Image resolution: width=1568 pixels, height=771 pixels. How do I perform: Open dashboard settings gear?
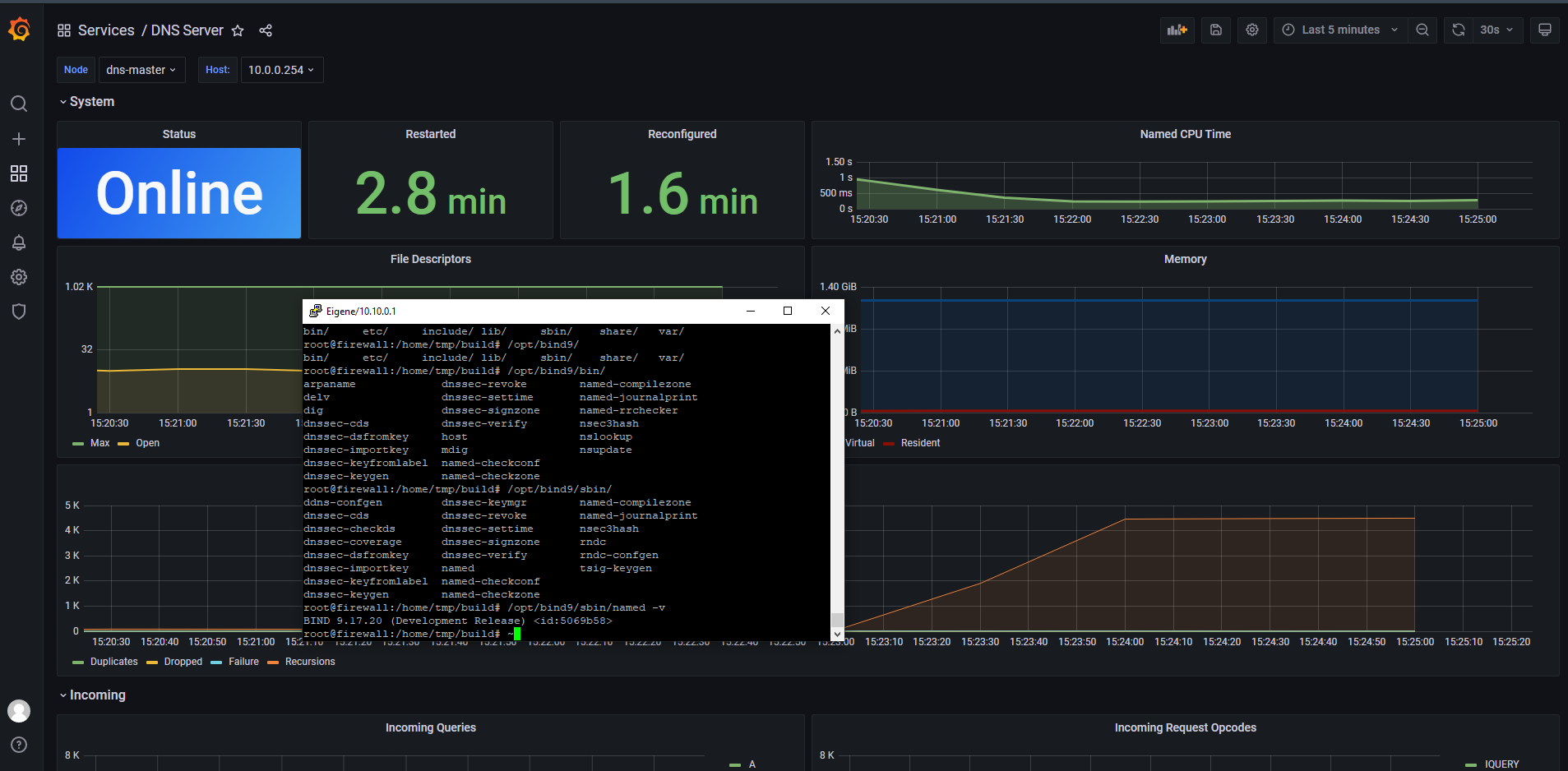(x=1251, y=30)
